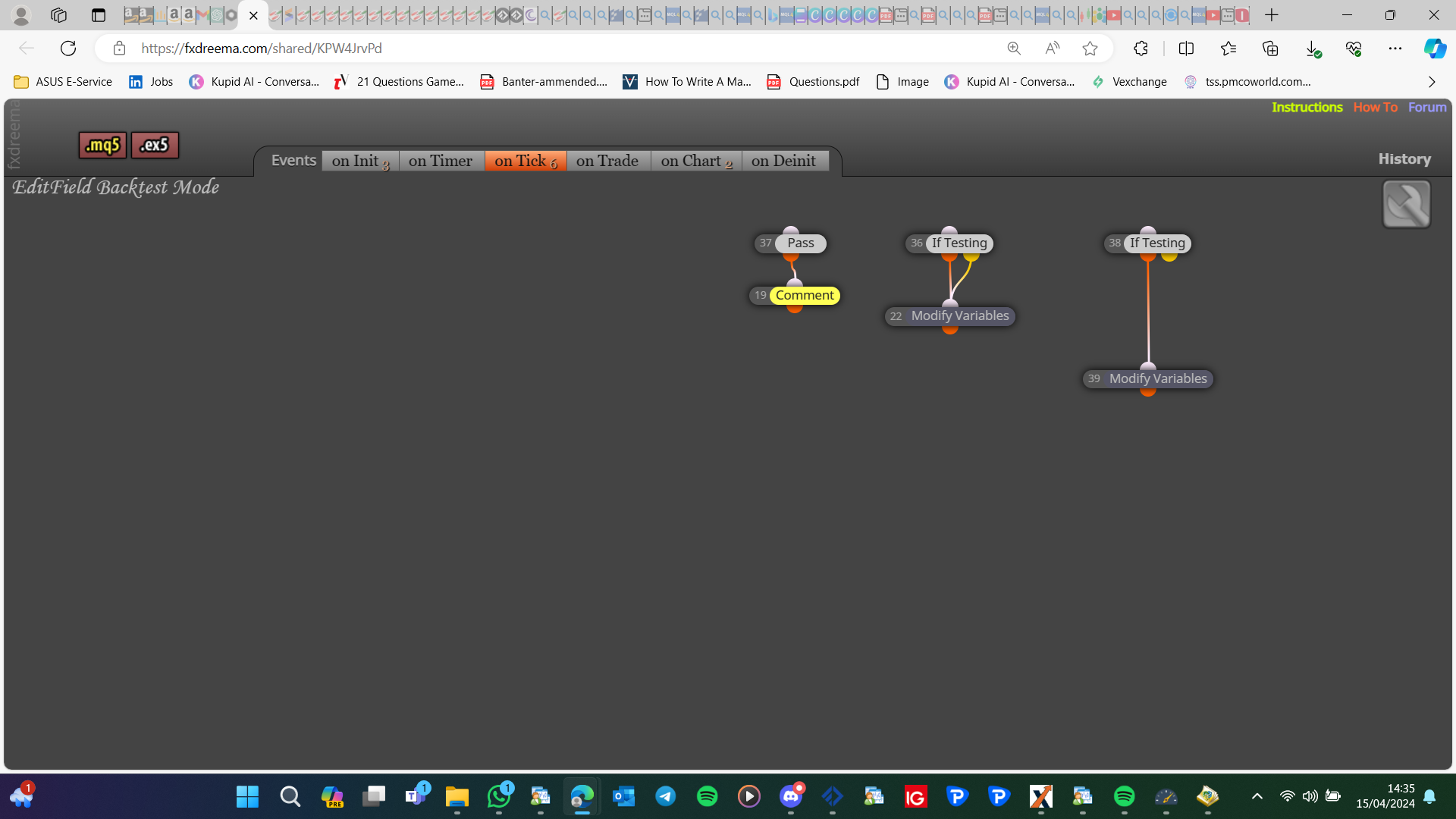Open the Questions.pdf bookmark
The height and width of the screenshot is (819, 1456).
pyautogui.click(x=813, y=82)
